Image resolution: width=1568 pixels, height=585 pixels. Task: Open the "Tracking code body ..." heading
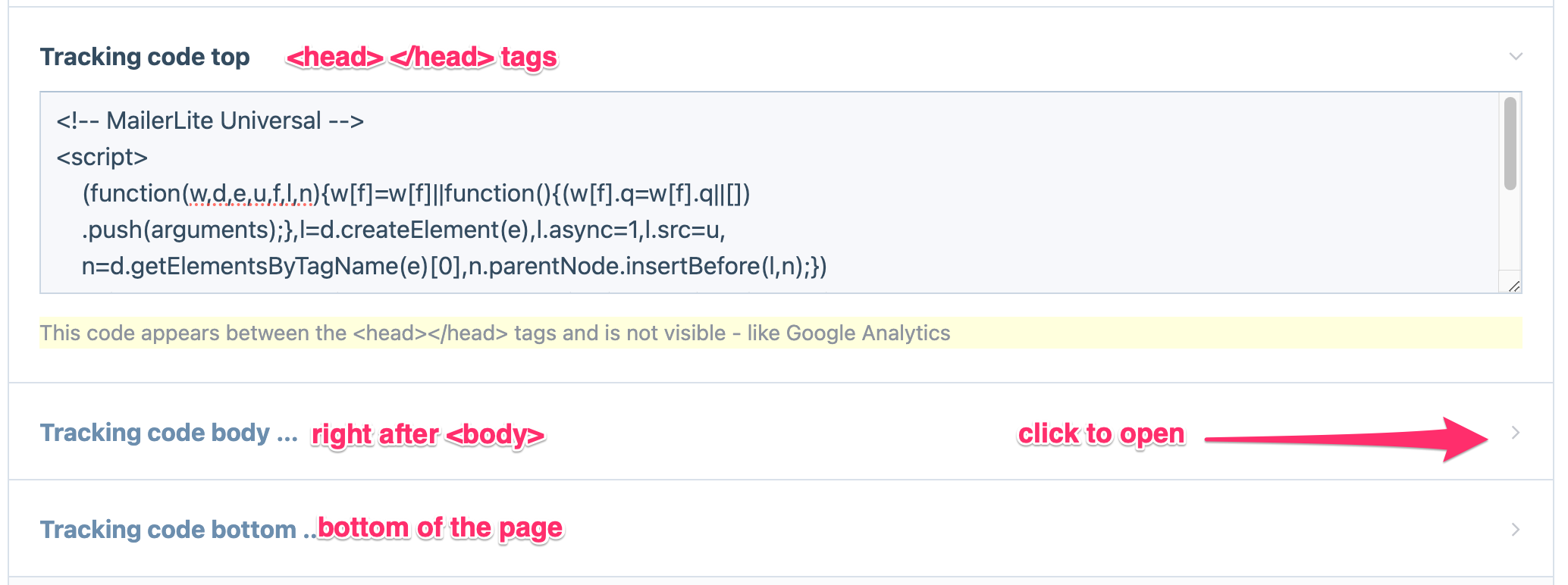[168, 433]
